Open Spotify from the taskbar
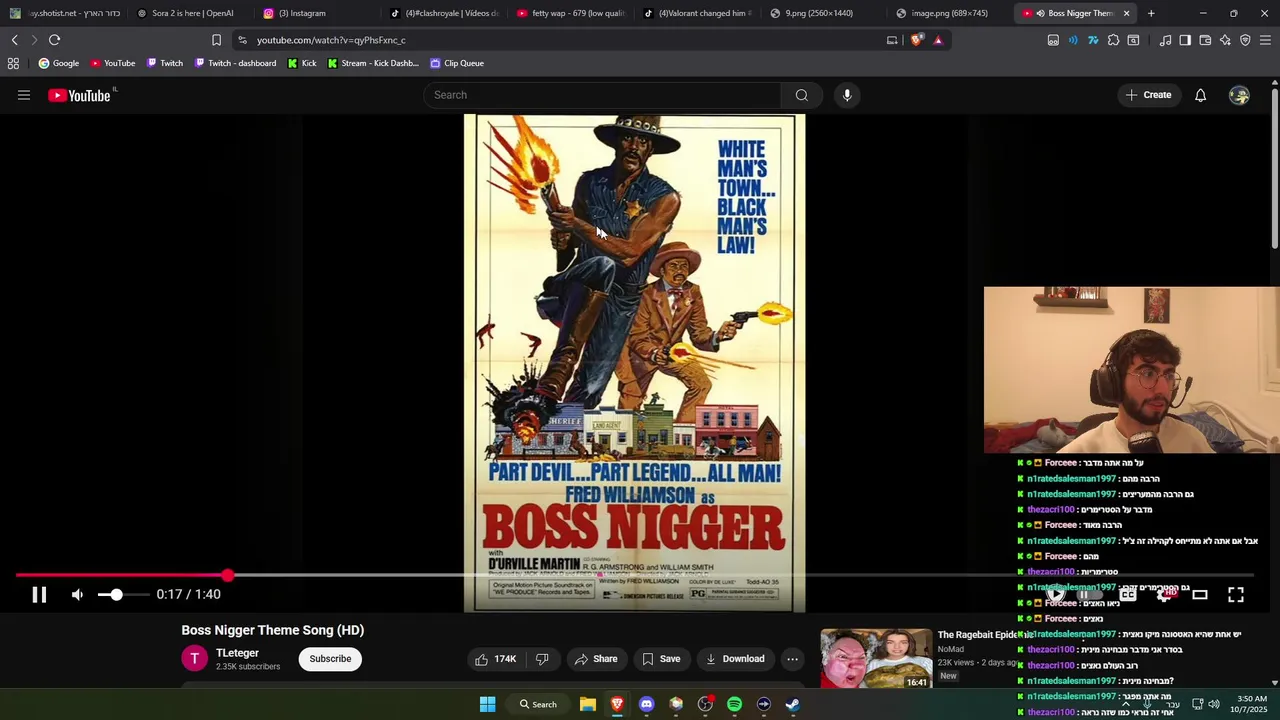The width and height of the screenshot is (1280, 720). pyautogui.click(x=734, y=704)
